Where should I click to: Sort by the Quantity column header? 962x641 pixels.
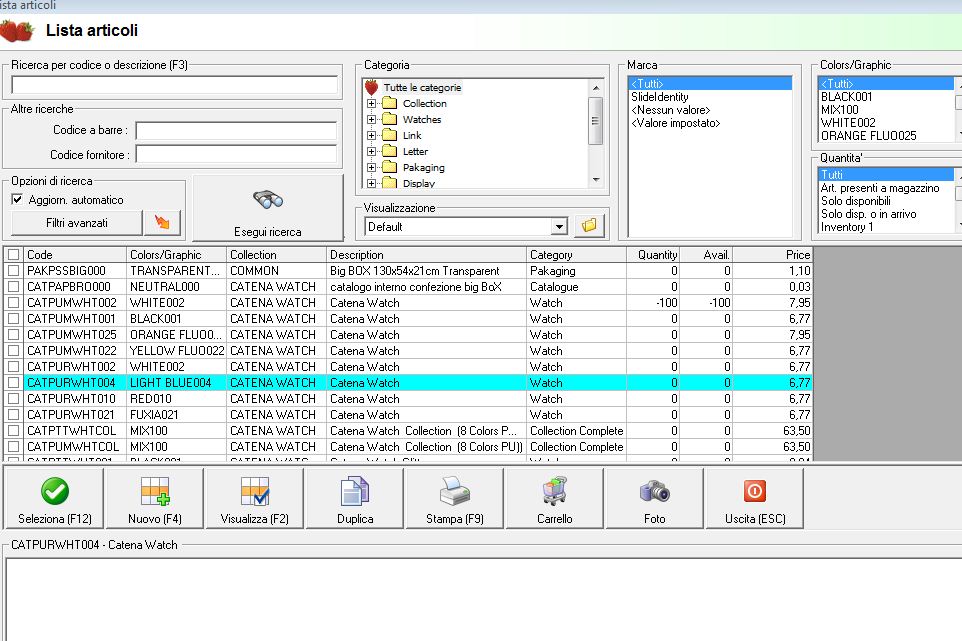tap(653, 255)
